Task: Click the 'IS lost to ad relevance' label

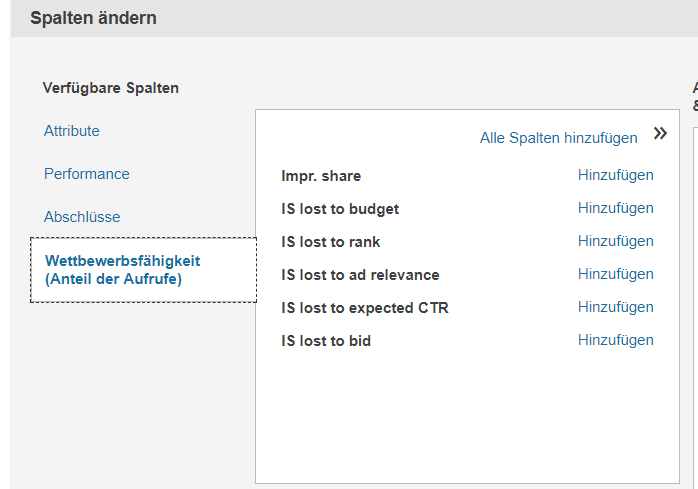Action: pos(360,275)
